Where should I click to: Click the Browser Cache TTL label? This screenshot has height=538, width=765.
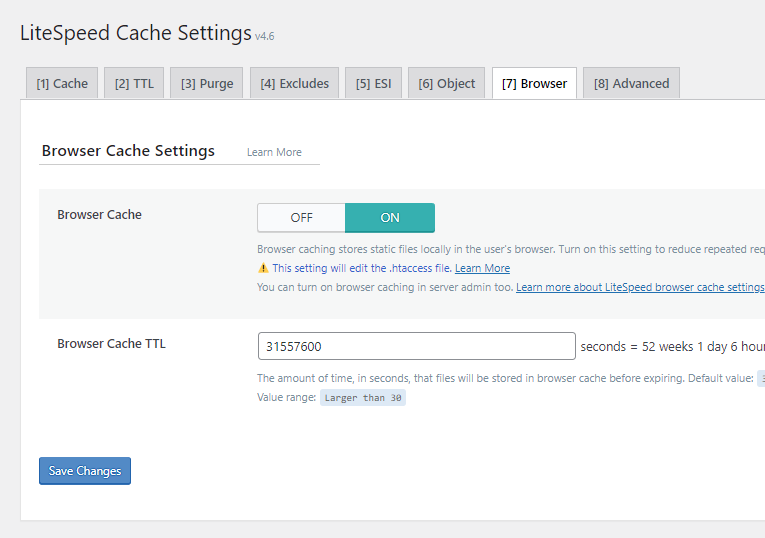(111, 343)
